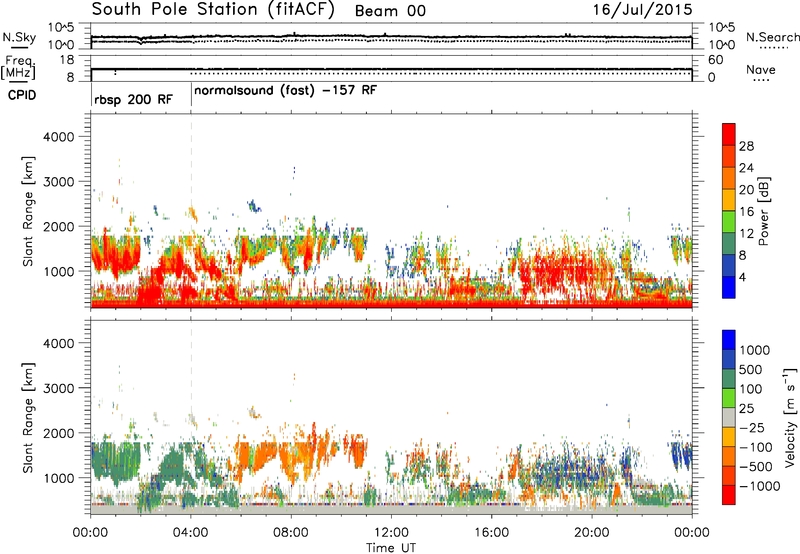Screen dimensions: 800x554
Task: Click the '08:00' time axis tick label
Action: 291,533
